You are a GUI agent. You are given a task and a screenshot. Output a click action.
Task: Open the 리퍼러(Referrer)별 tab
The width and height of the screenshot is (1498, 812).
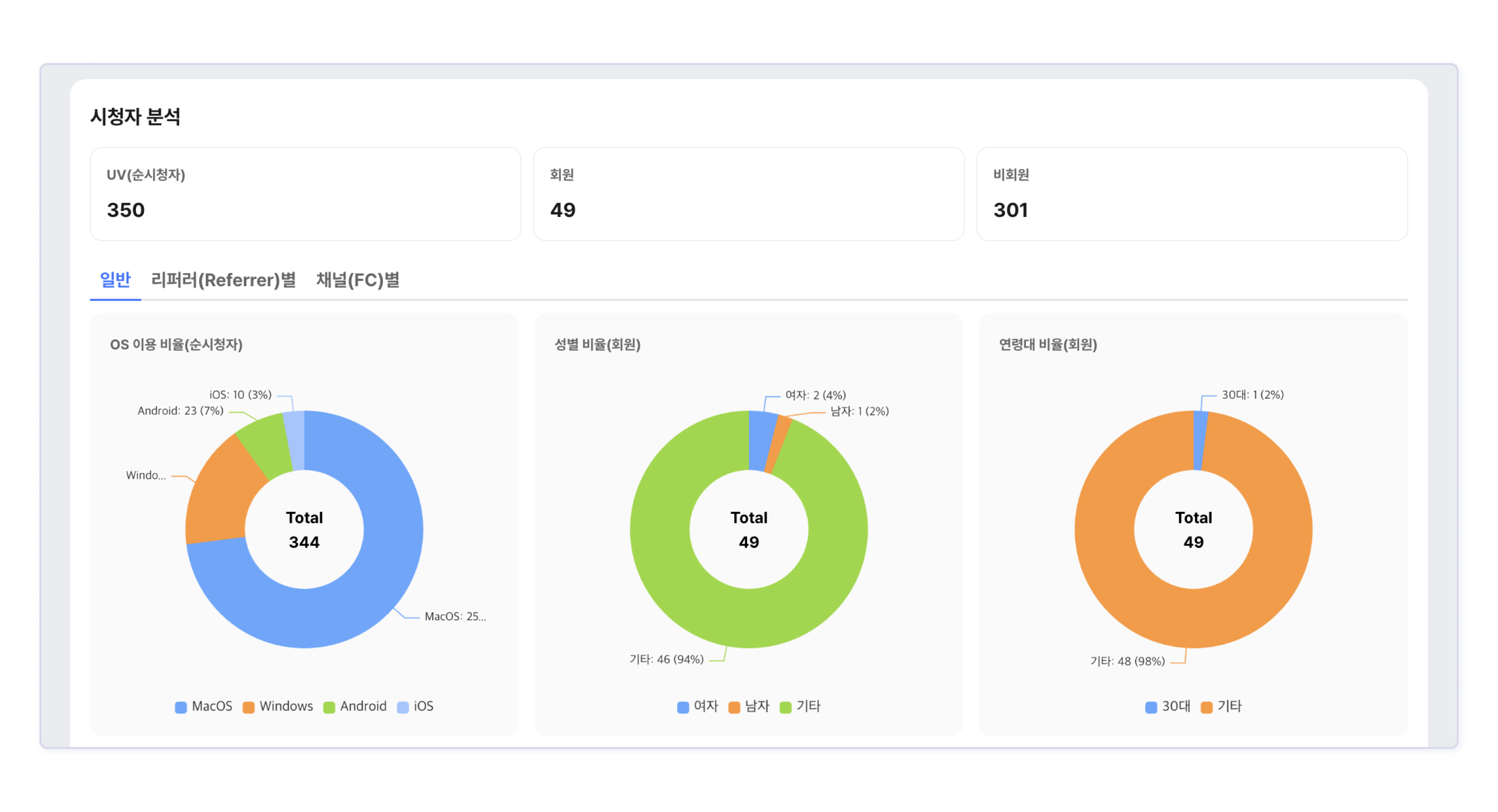(x=223, y=280)
